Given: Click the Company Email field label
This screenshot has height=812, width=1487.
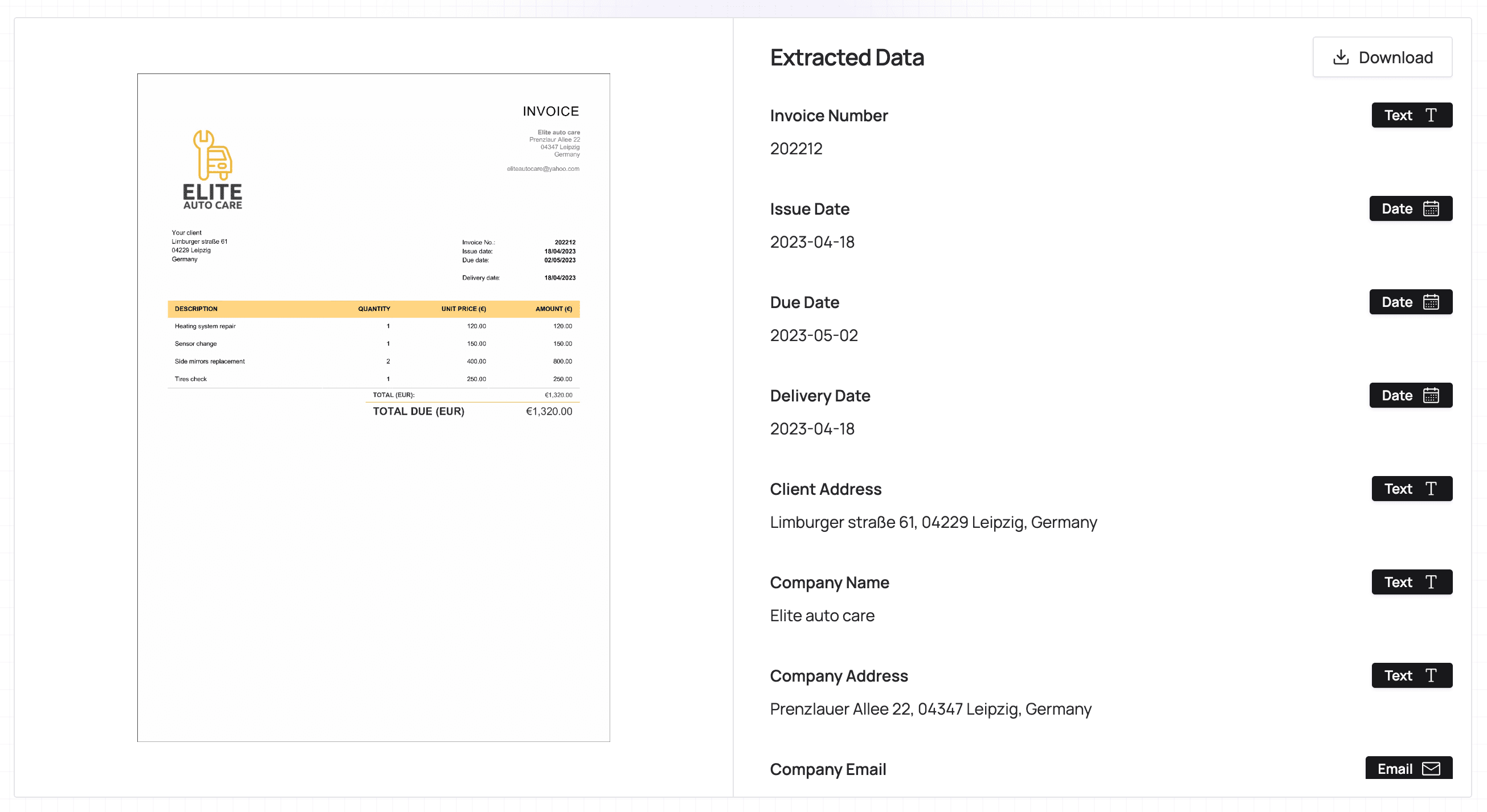Looking at the screenshot, I should (828, 770).
